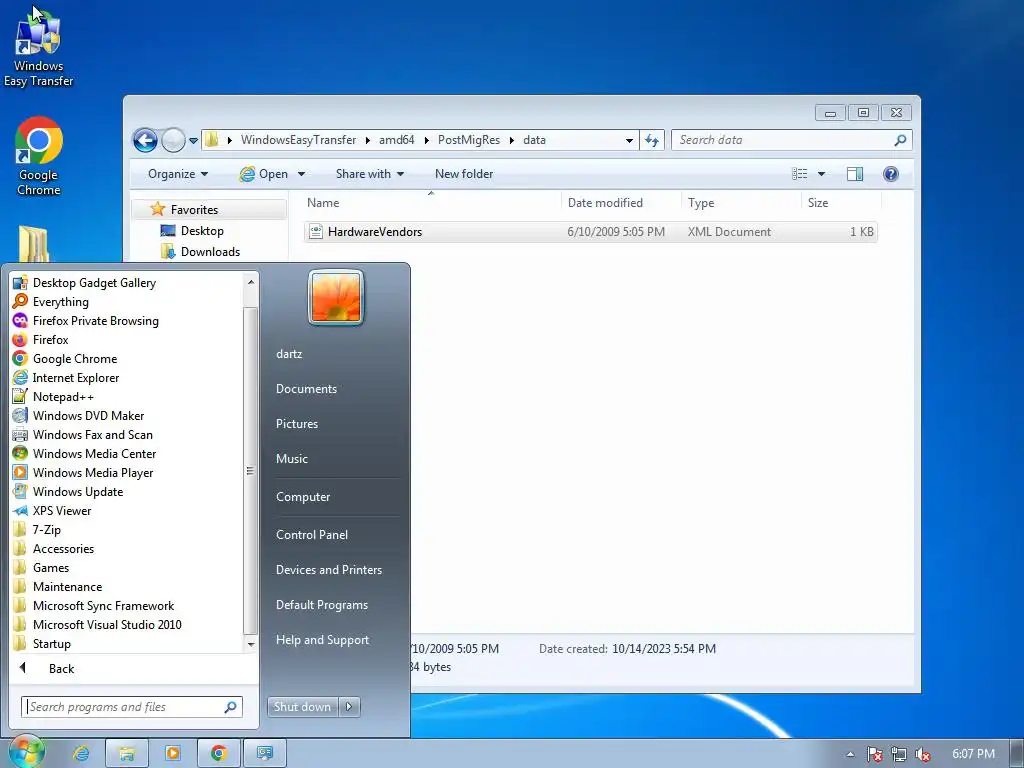
Task: Select the HardwareVendors XML file
Action: point(590,232)
